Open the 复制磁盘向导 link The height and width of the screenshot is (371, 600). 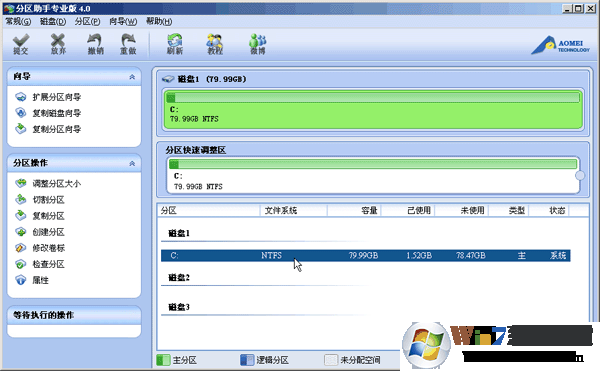coord(57,113)
